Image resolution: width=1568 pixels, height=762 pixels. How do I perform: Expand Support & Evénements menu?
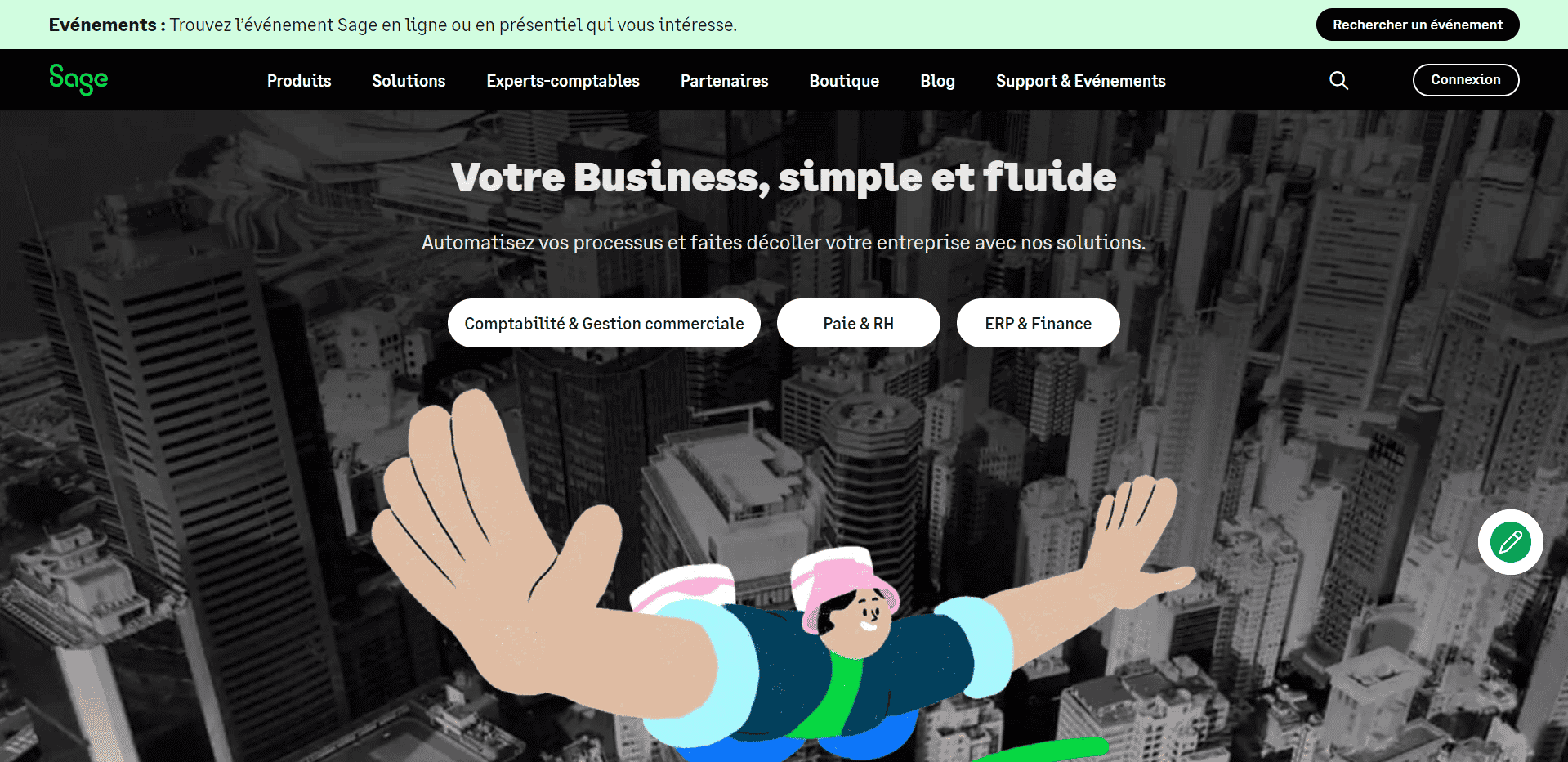tap(1080, 81)
